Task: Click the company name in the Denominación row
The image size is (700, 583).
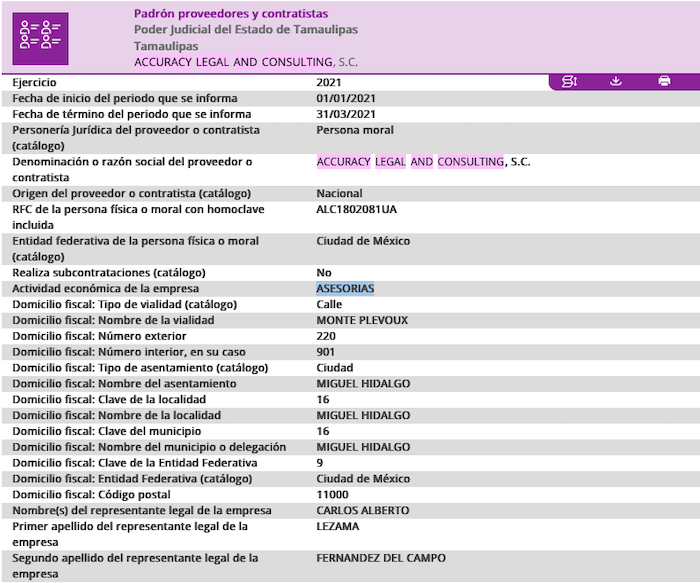Action: point(422,162)
